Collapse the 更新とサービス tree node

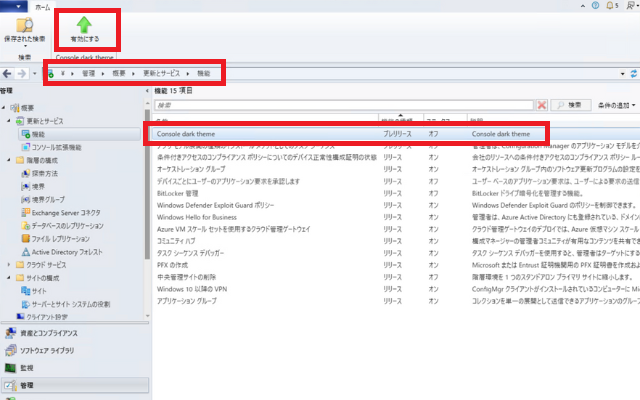pos(10,120)
